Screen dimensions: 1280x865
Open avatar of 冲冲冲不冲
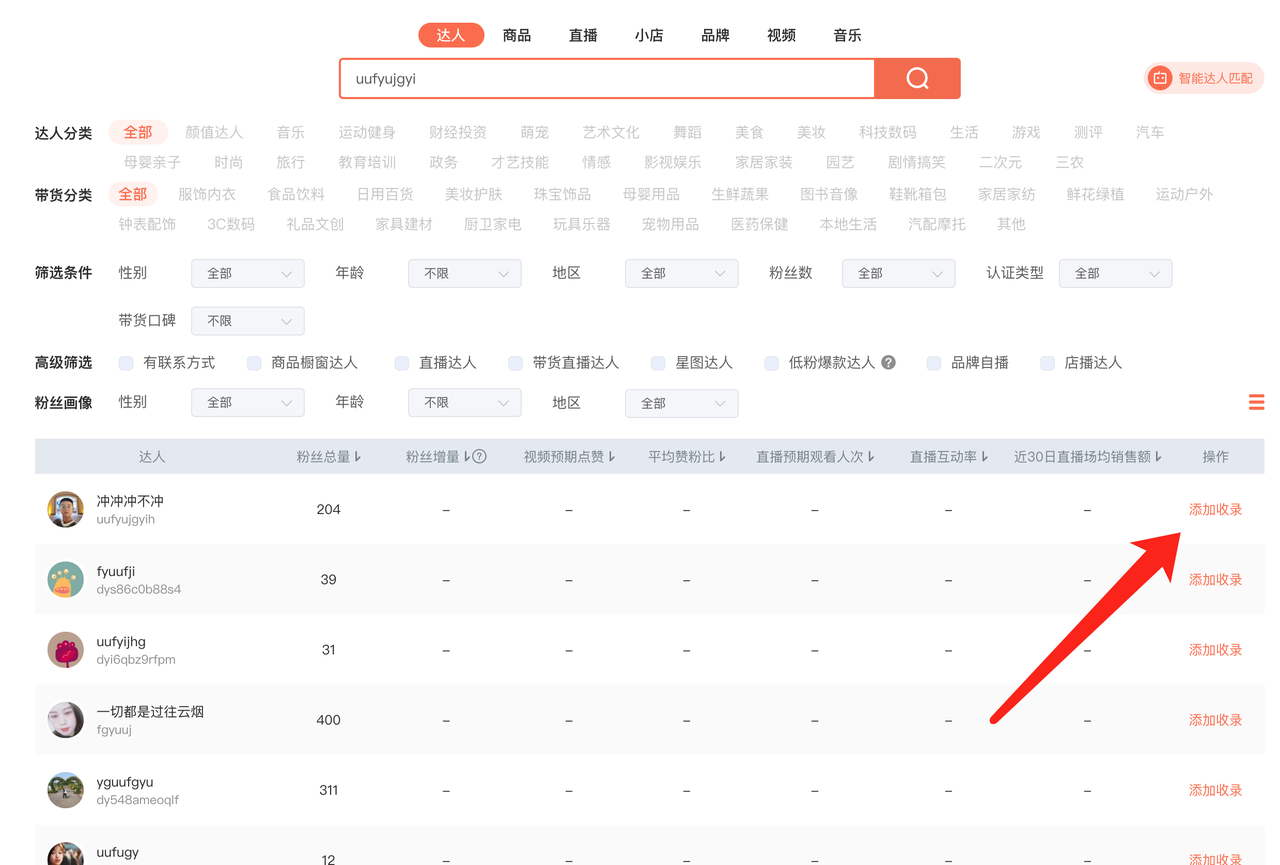click(x=66, y=509)
